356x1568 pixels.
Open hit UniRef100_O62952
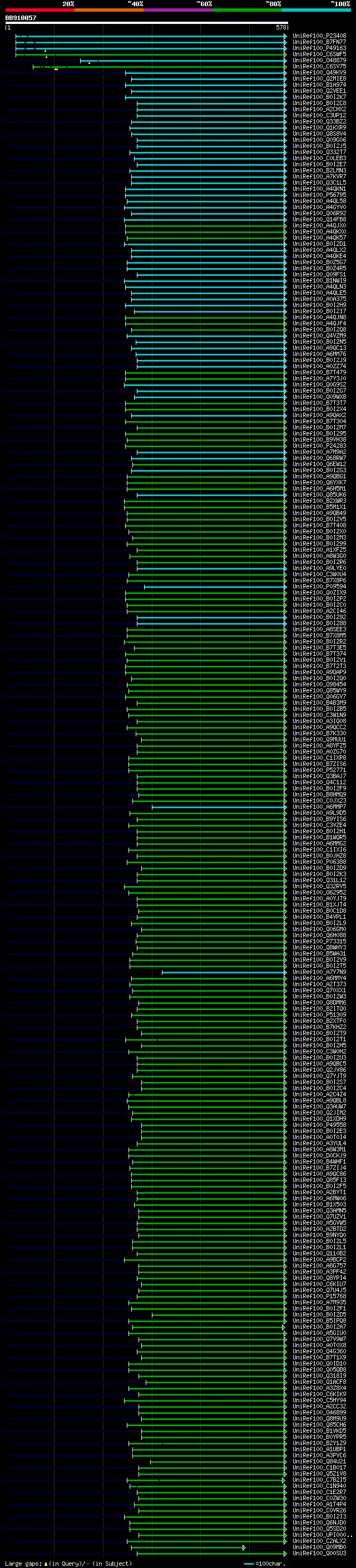(319, 892)
